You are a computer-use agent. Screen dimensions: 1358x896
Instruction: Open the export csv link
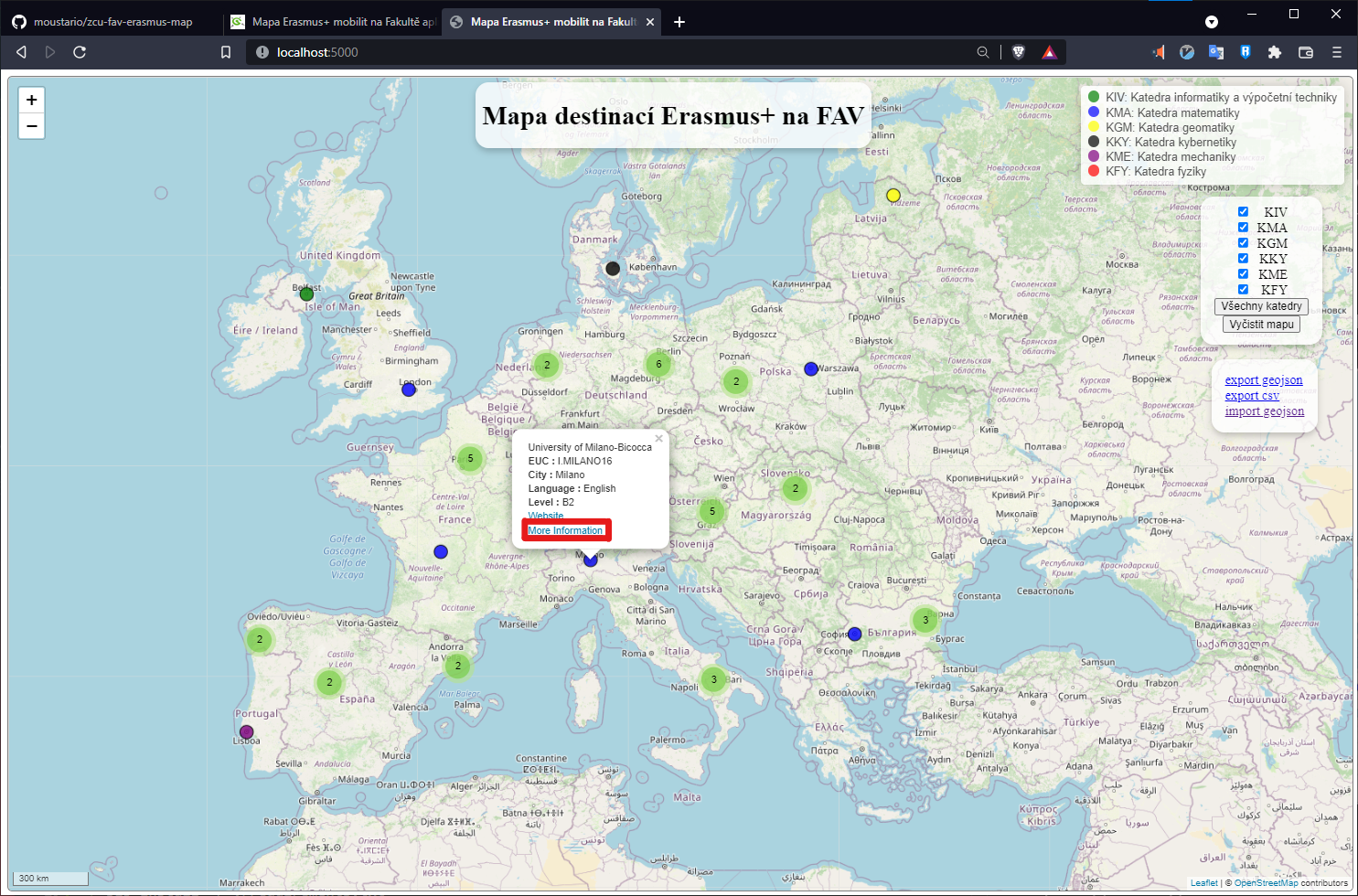[1252, 396]
